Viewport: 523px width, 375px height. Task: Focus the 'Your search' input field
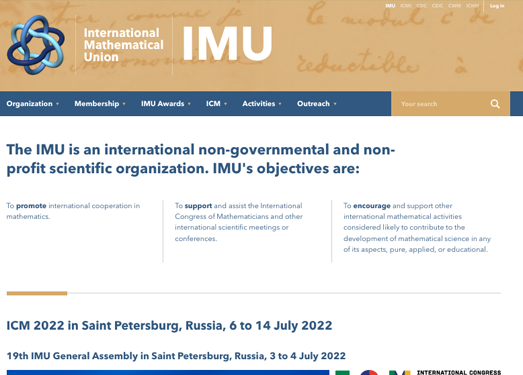tap(440, 104)
